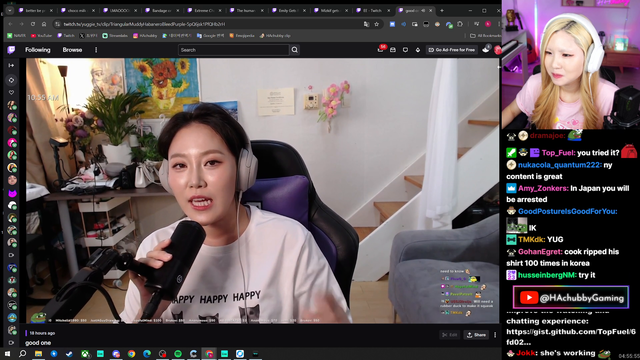640x360 pixels.
Task: Click Top_Fuel username in chat overlay
Action: (x=558, y=153)
